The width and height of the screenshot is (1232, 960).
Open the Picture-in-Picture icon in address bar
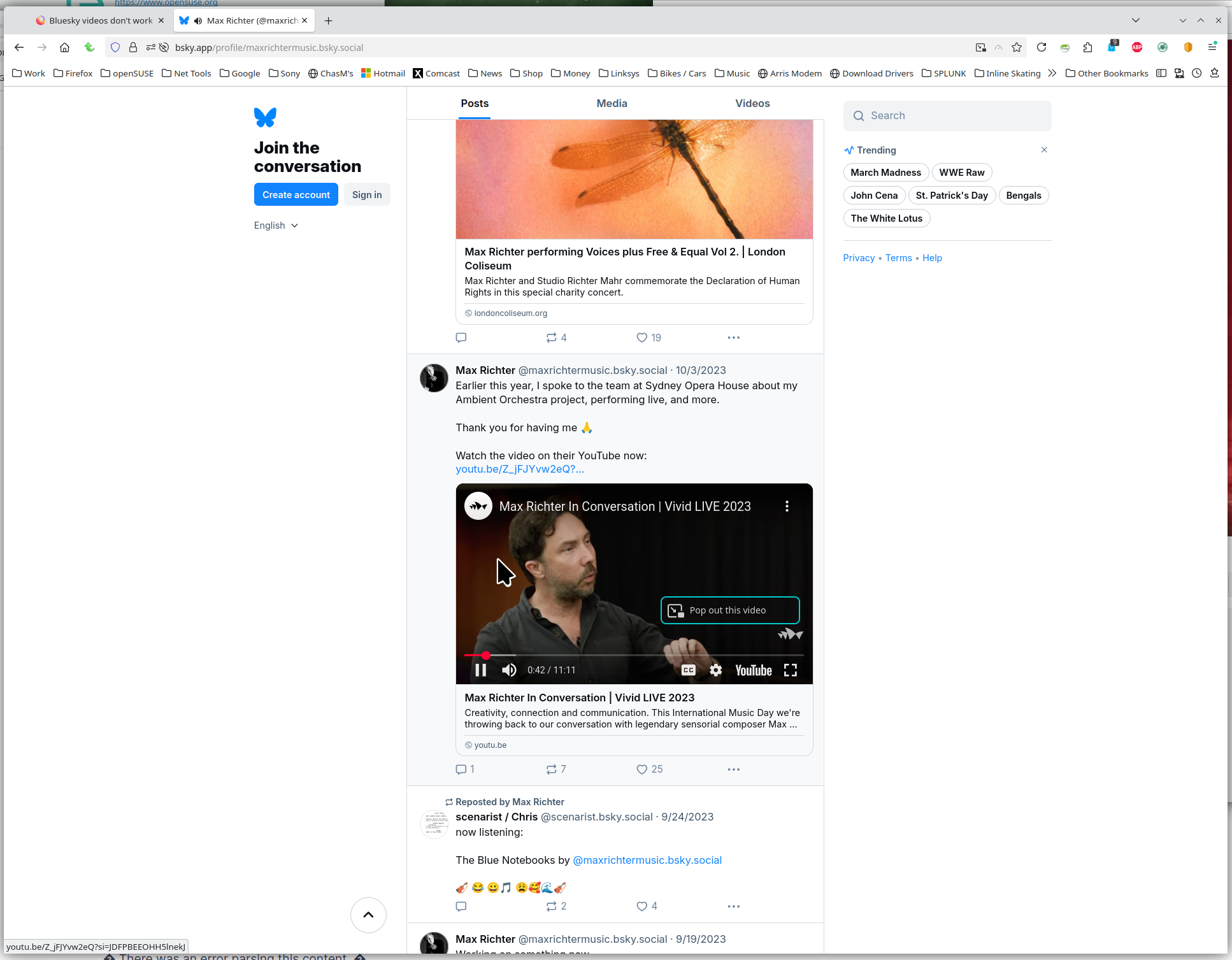[981, 47]
